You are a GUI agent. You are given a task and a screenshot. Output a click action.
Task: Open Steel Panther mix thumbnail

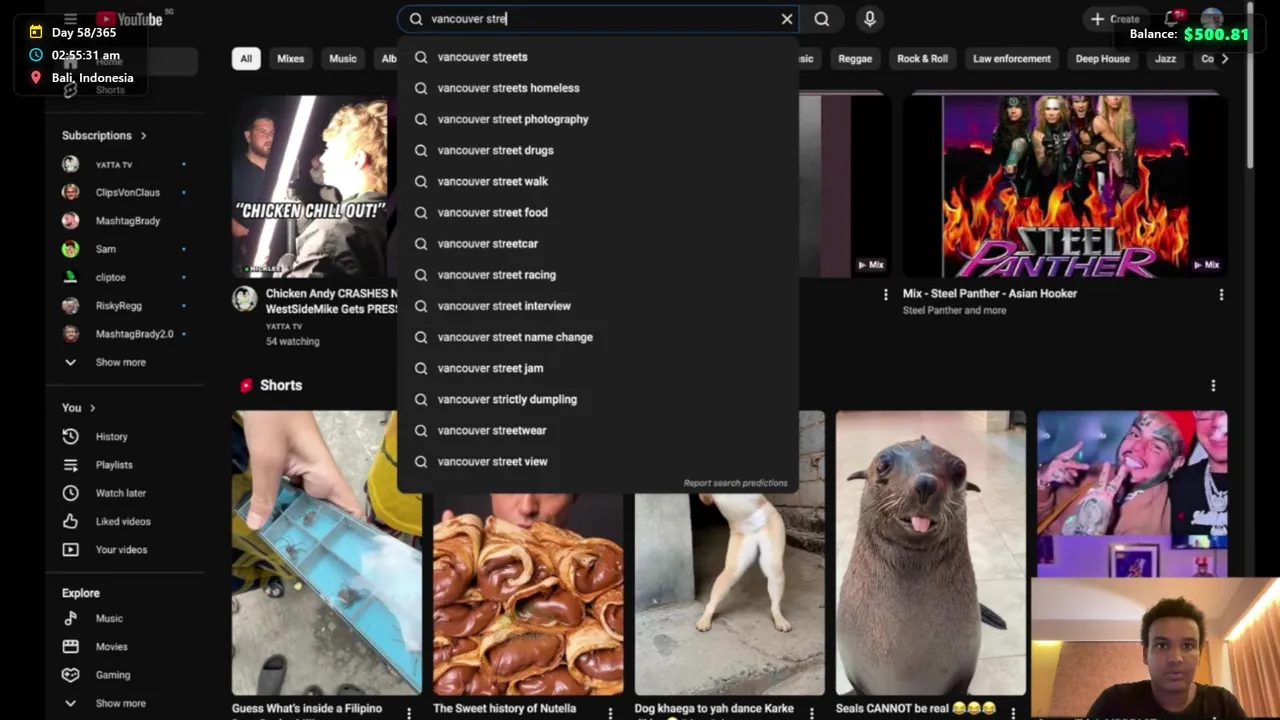click(1065, 186)
